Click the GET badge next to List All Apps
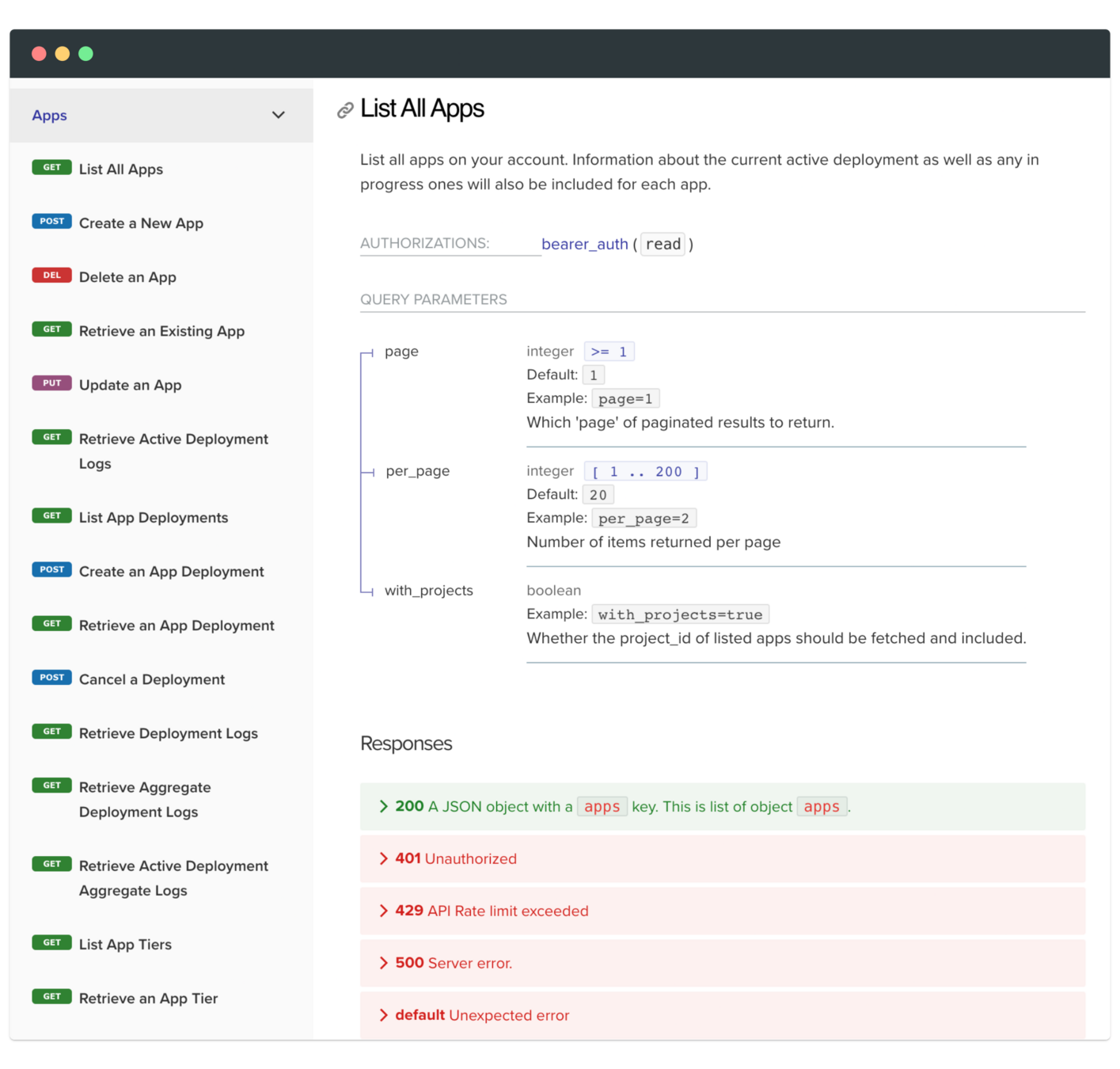The image size is (1120, 1069). [x=51, y=168]
